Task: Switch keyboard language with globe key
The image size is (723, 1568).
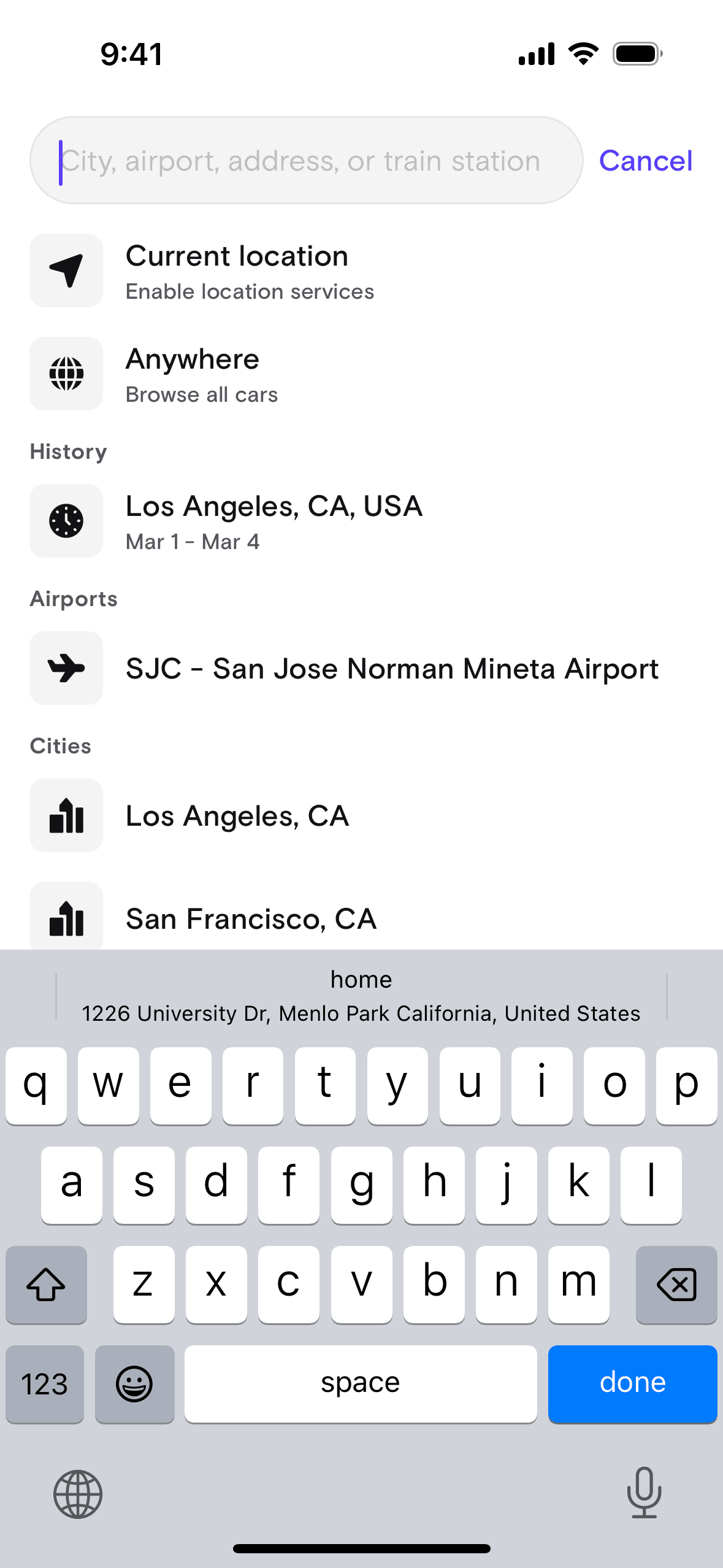Action: (78, 1494)
